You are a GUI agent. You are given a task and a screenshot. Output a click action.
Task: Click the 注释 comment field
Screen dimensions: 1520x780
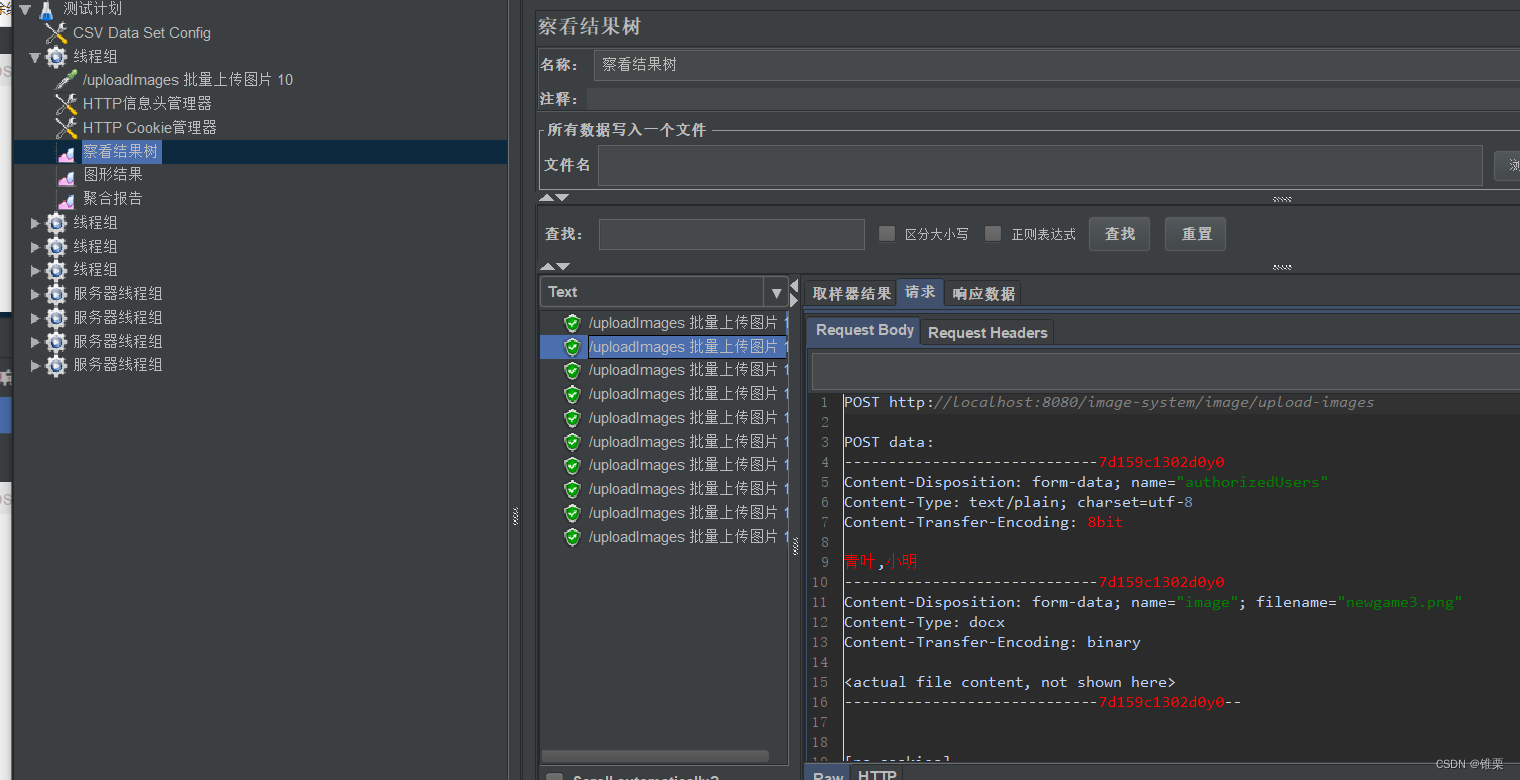click(1053, 99)
